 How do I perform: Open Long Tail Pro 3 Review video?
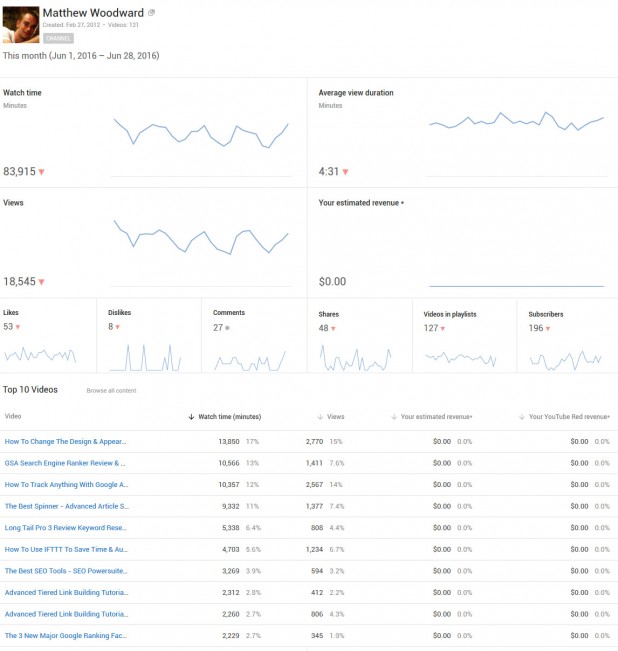(66, 527)
